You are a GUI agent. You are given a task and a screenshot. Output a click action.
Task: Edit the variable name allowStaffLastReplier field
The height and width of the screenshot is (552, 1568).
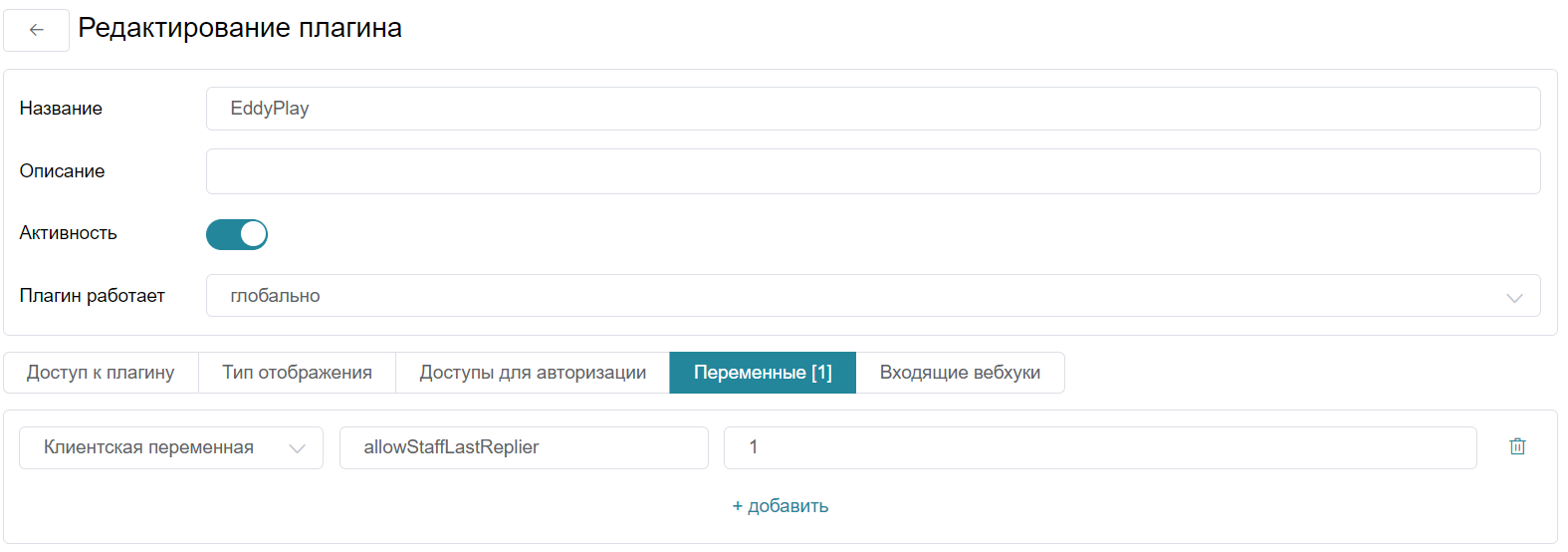524,447
